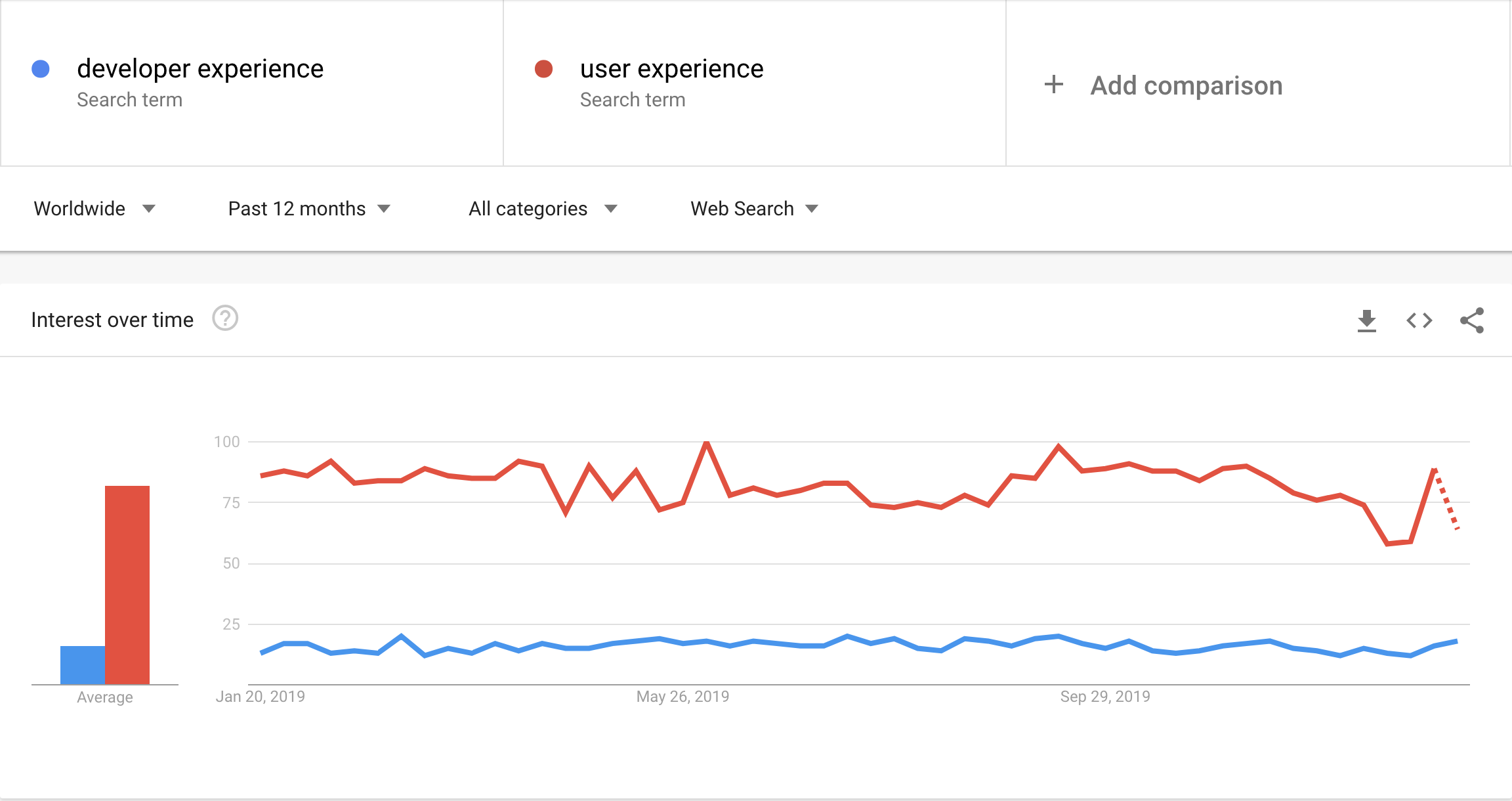Click the blue dot for developer experience
Viewport: 1512px width, 801px height.
click(x=41, y=69)
